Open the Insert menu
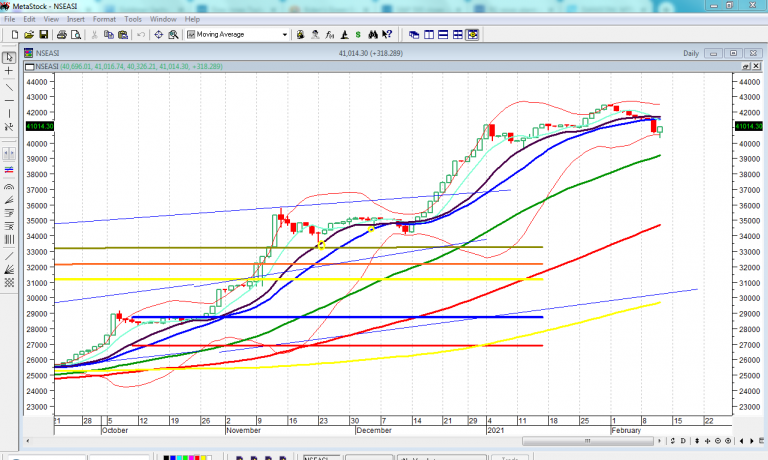 click(75, 19)
